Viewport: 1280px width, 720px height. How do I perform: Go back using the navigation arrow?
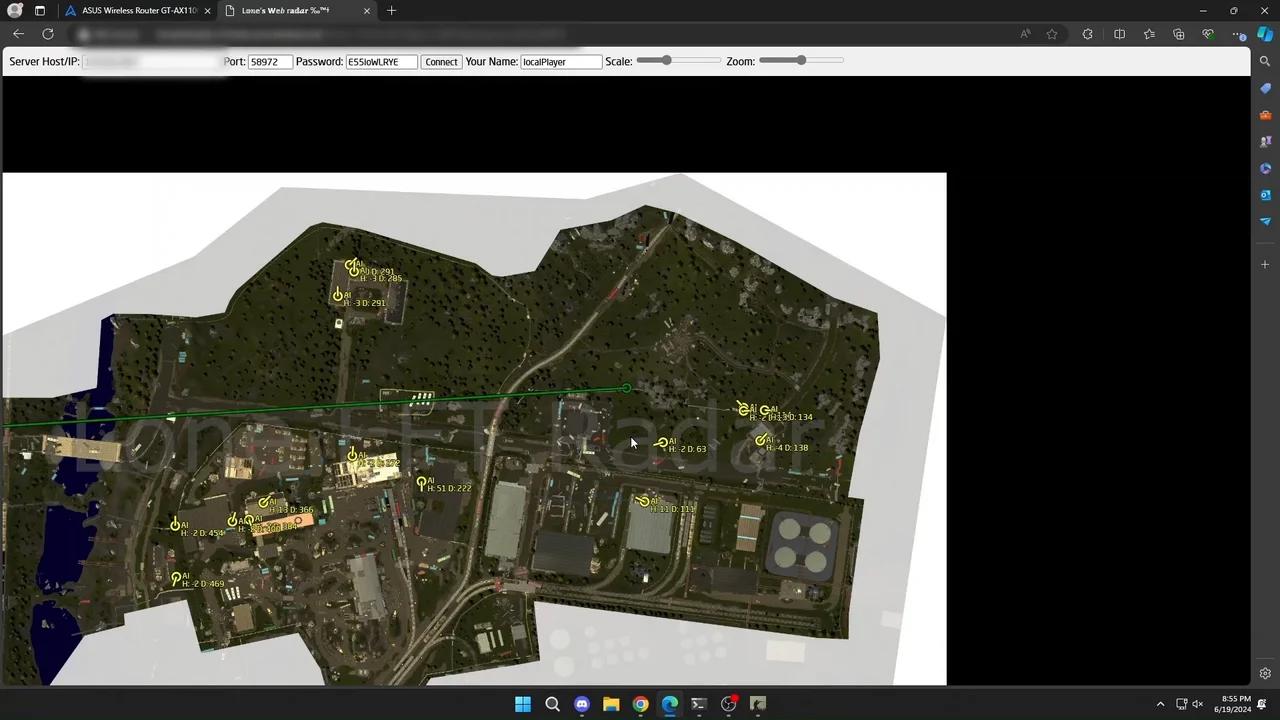coord(18,33)
